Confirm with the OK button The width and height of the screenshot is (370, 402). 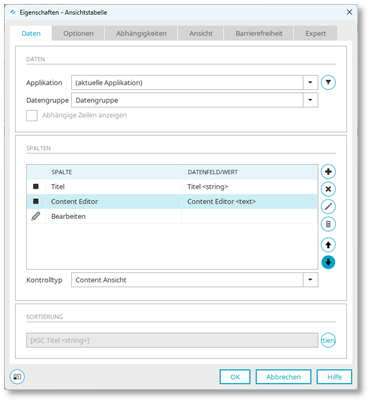[235, 377]
